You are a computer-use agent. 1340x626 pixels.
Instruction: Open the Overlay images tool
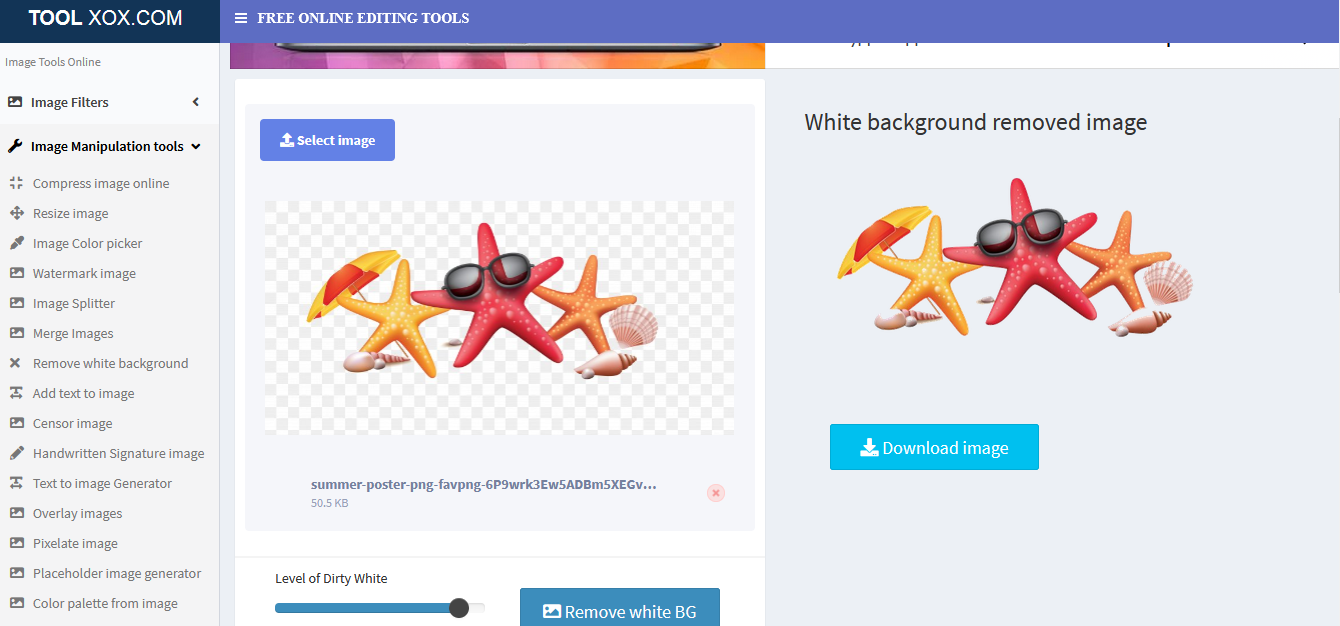77,513
